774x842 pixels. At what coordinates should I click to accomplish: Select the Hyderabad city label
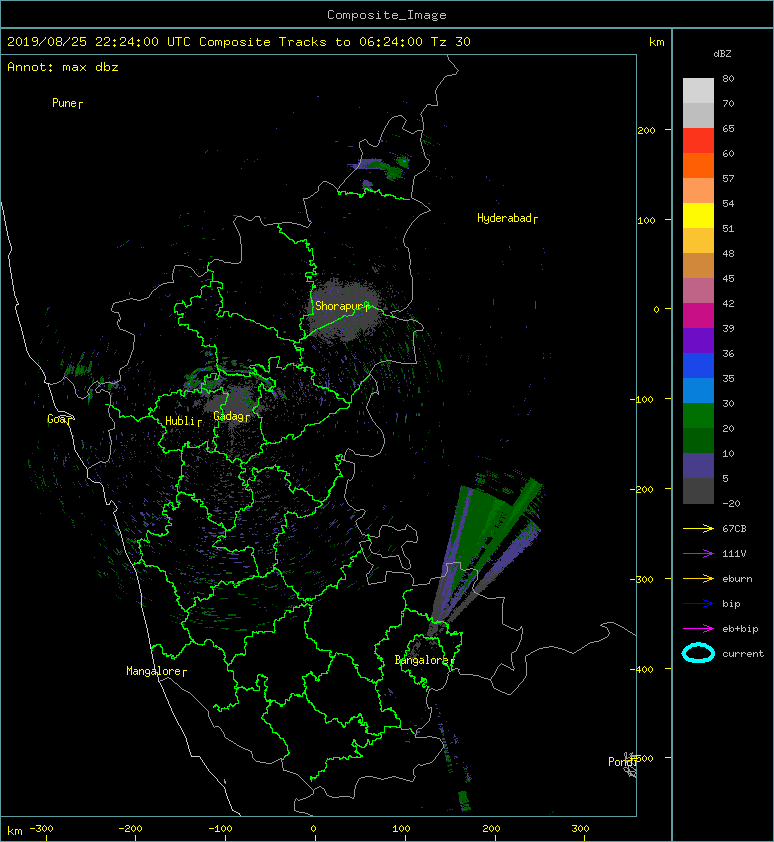[x=507, y=218]
